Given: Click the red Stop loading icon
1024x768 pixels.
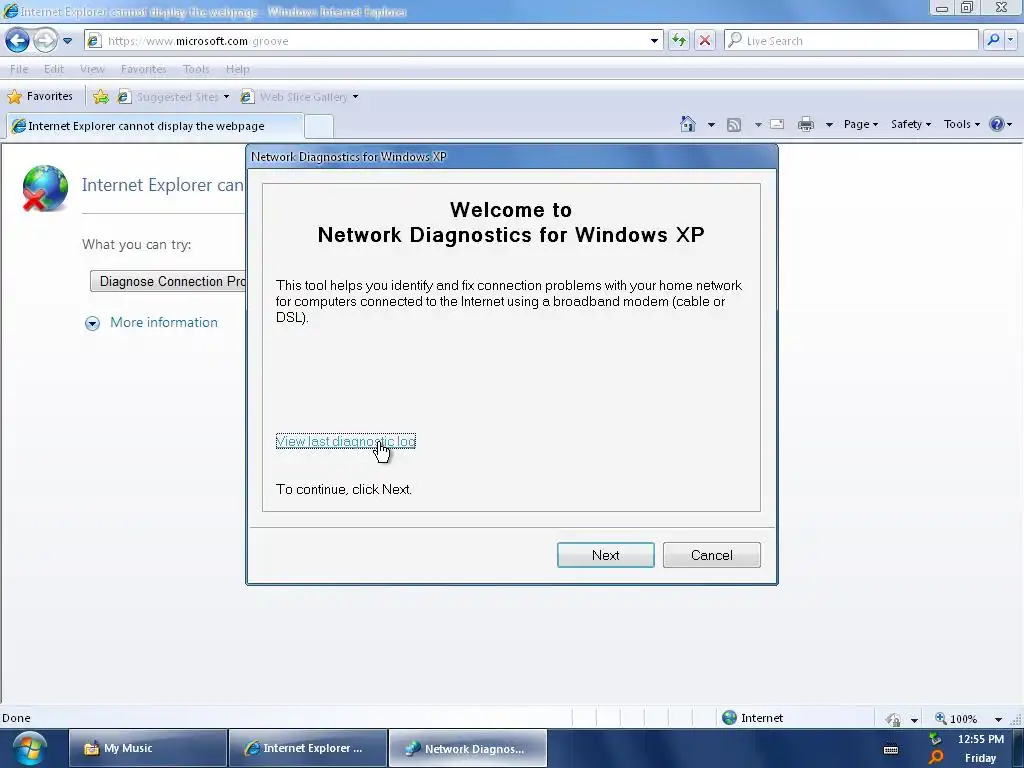Looking at the screenshot, I should pyautogui.click(x=705, y=40).
